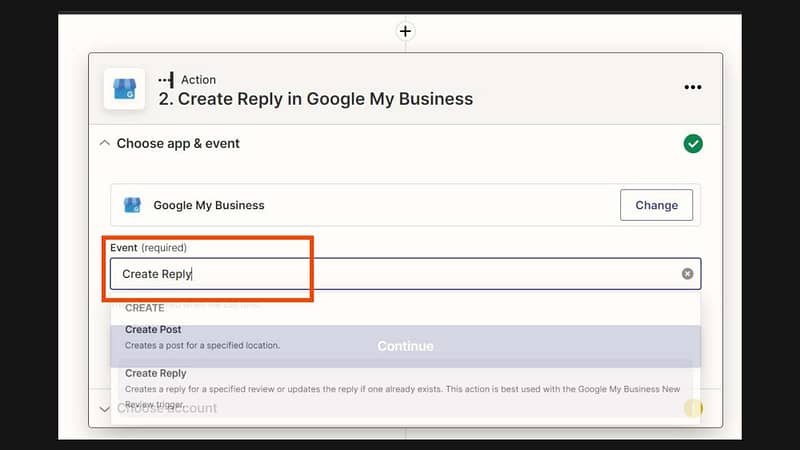Click the Action step type icon

(166, 80)
